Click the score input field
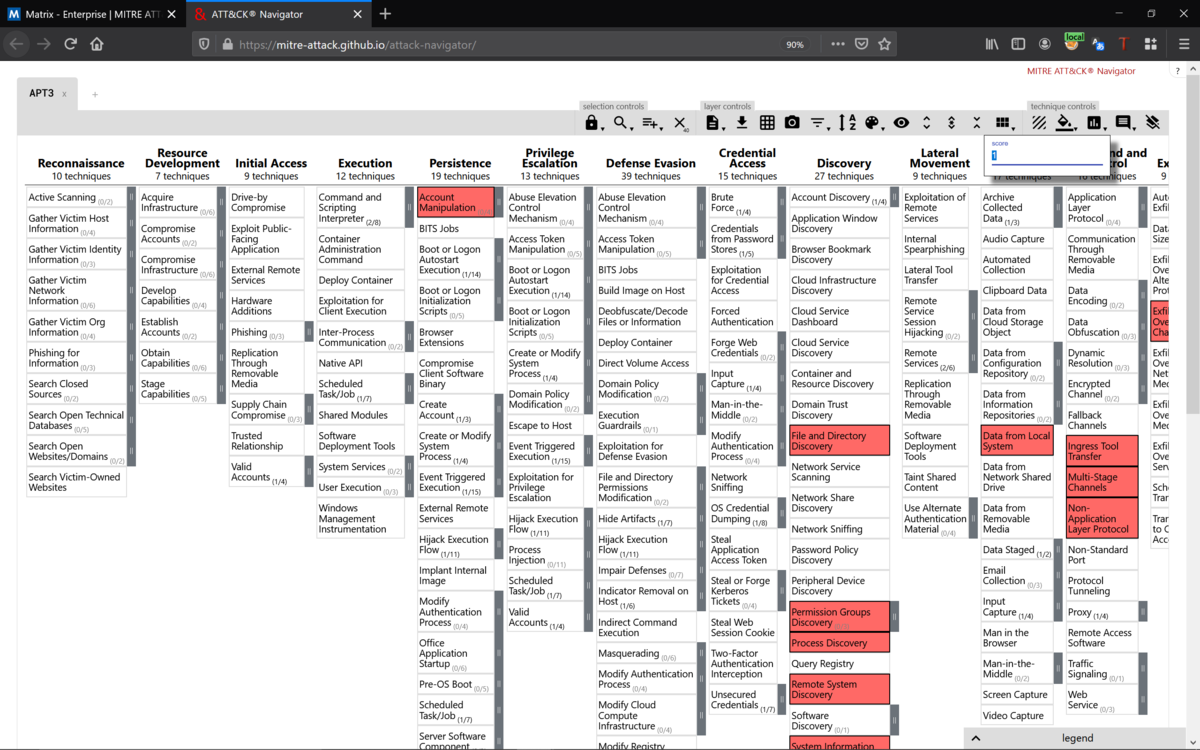 click(x=1047, y=156)
